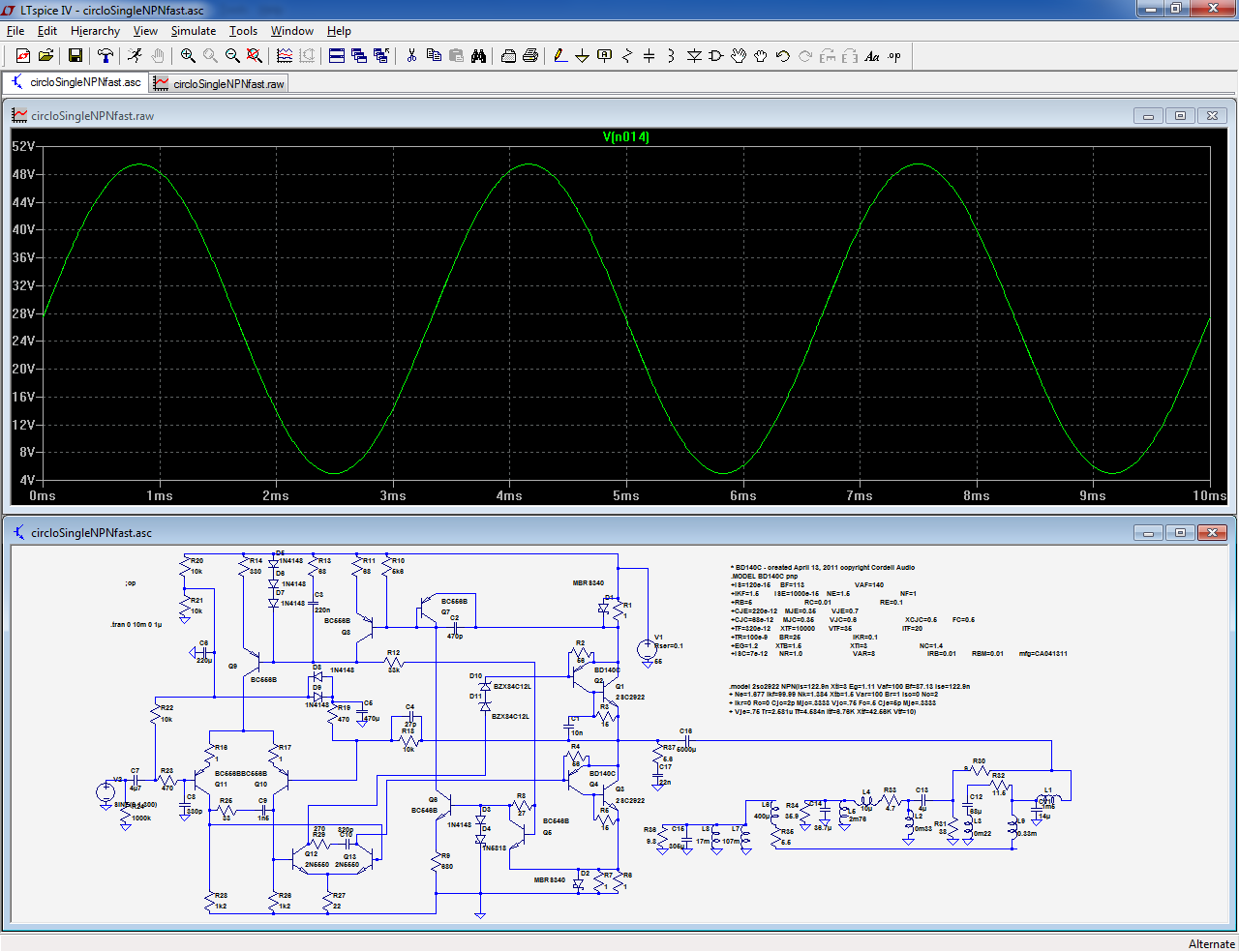Click the 0ms time axis label

pyautogui.click(x=43, y=495)
